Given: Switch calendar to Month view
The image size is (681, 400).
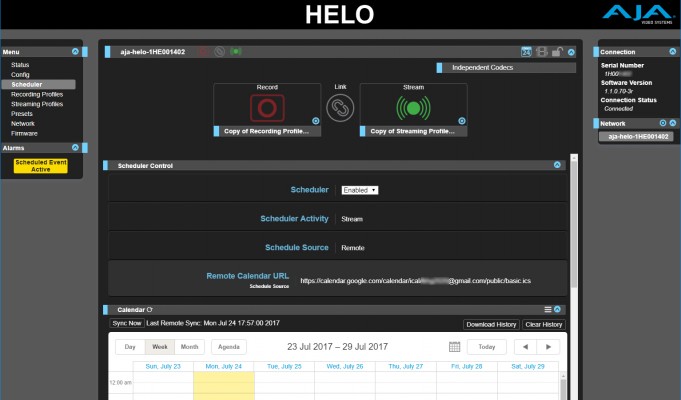Looking at the screenshot, I should 189,347.
